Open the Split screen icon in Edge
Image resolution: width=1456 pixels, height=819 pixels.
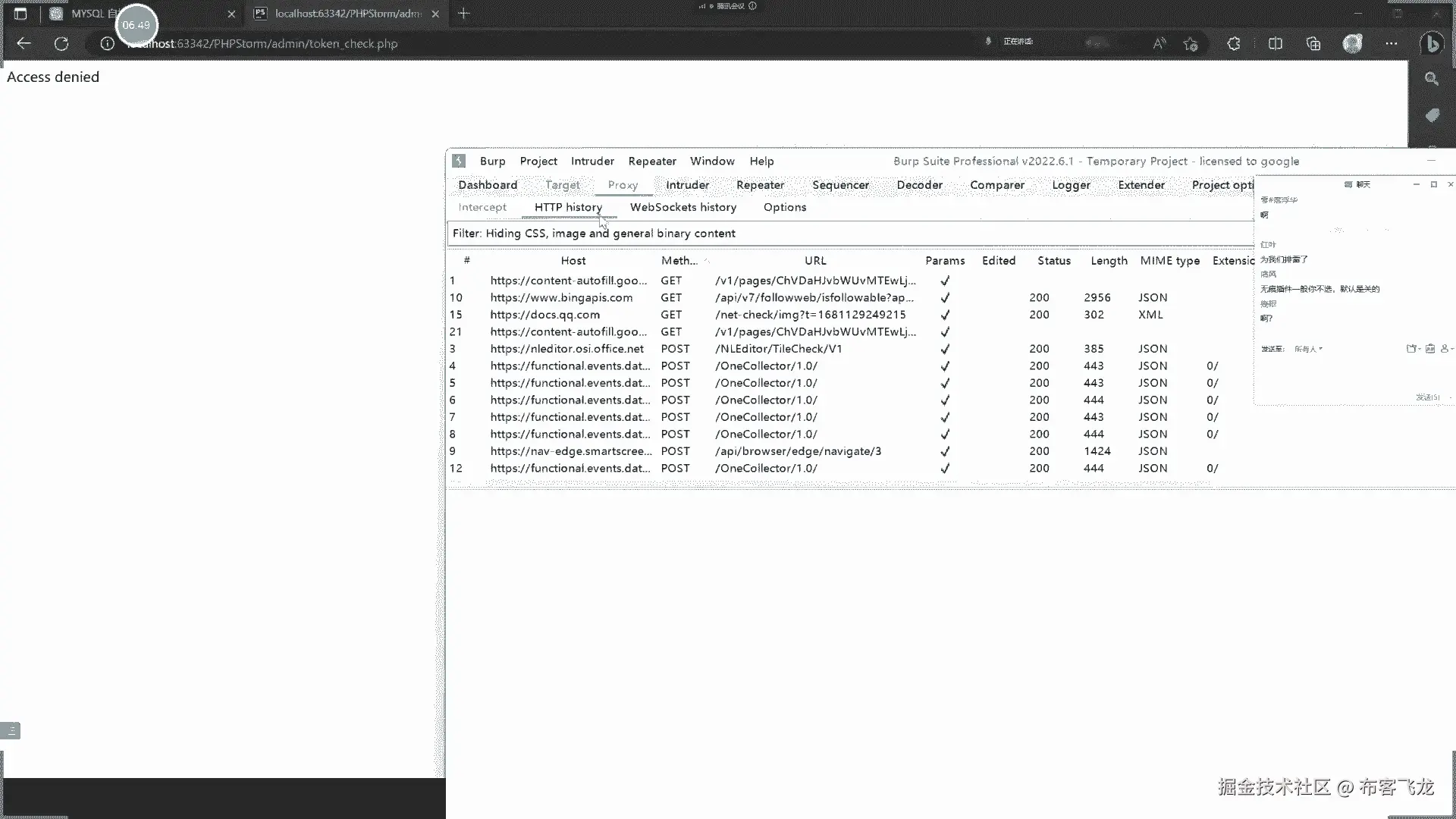(x=1276, y=44)
